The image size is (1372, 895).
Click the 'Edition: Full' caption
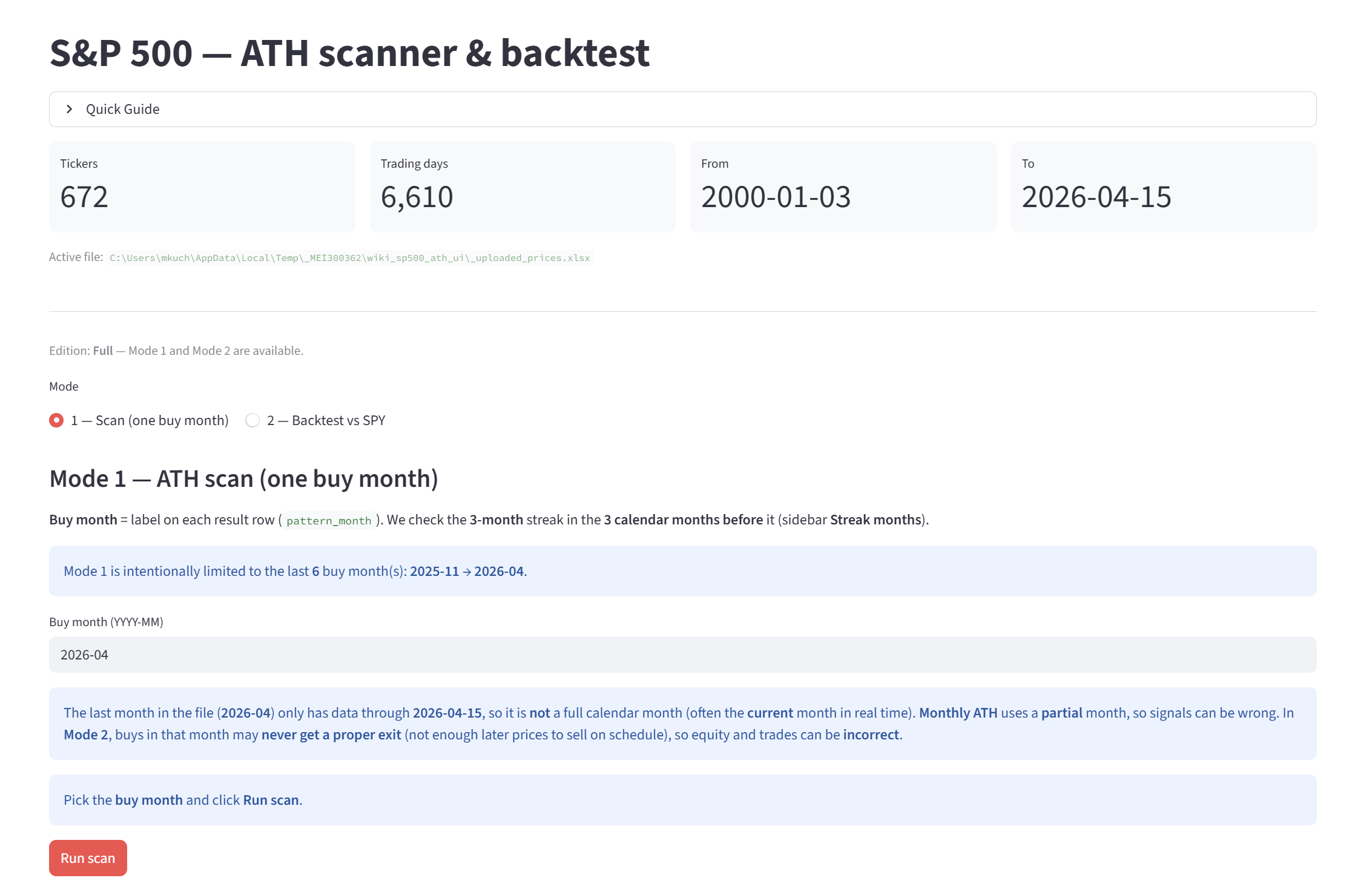176,351
